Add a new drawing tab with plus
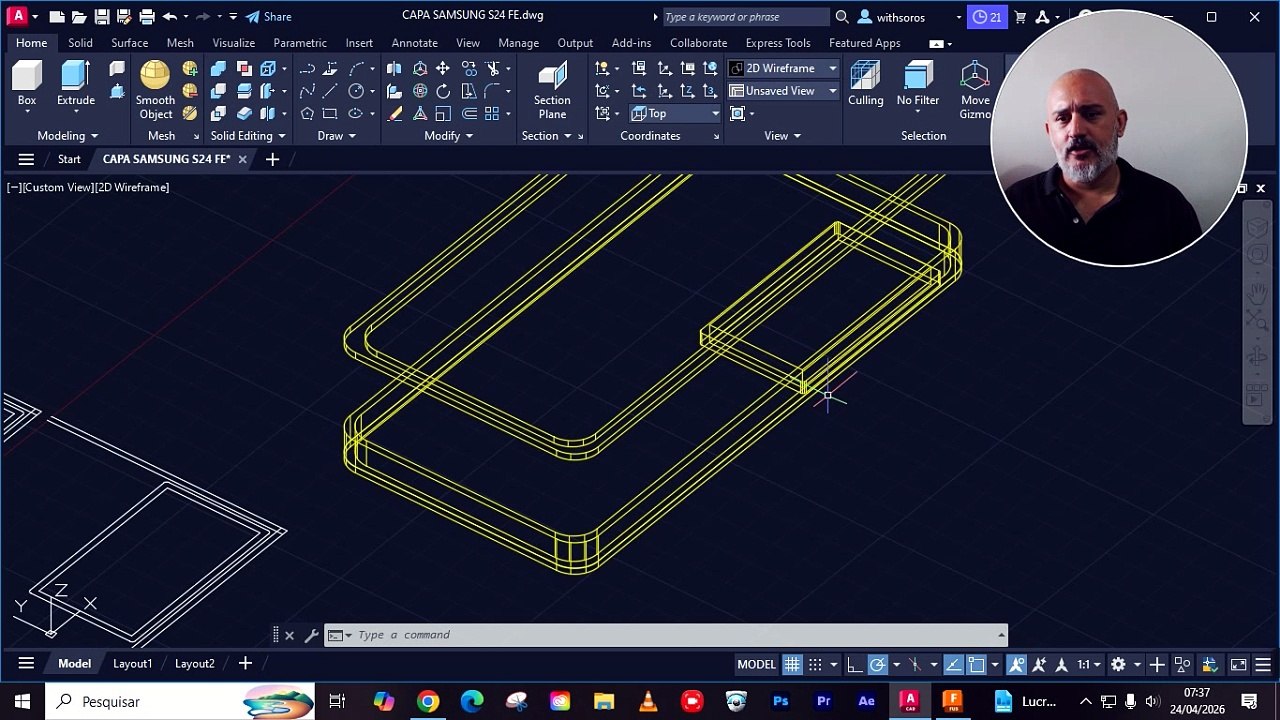This screenshot has height=720, width=1280. 272,159
